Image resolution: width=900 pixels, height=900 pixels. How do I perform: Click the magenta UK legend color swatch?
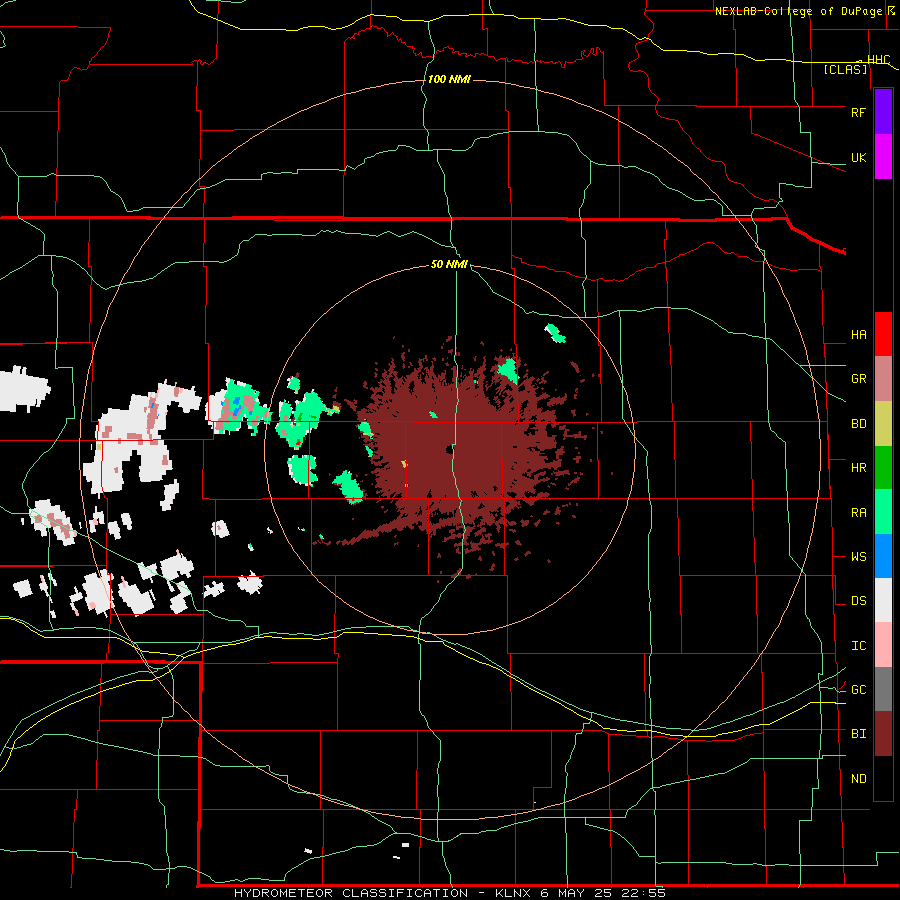[883, 157]
